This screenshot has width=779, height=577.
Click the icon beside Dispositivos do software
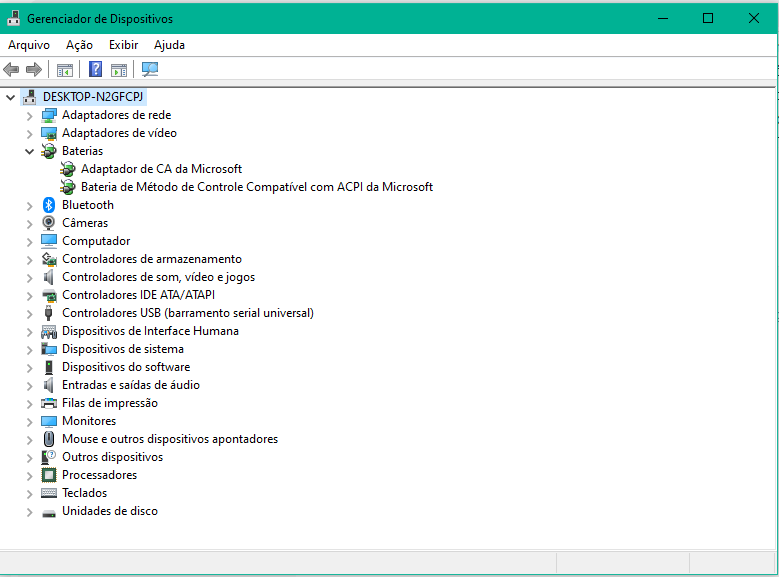[49, 367]
